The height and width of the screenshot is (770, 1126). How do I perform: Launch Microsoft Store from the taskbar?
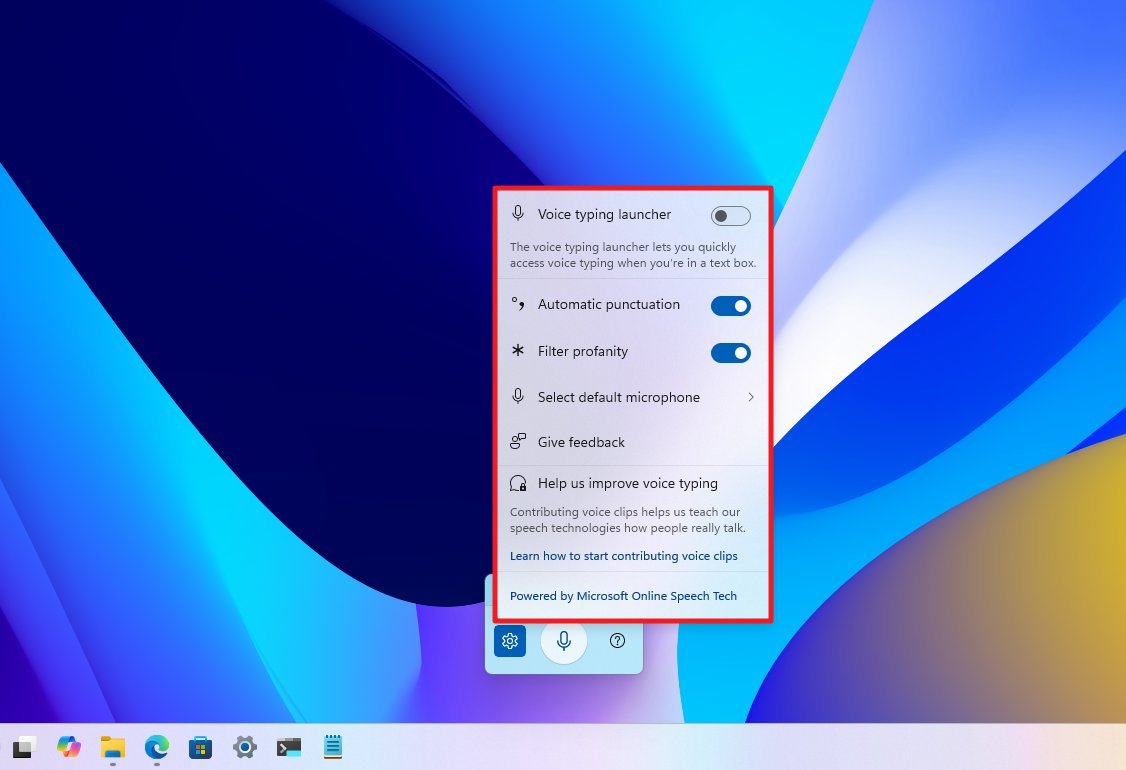[x=200, y=747]
